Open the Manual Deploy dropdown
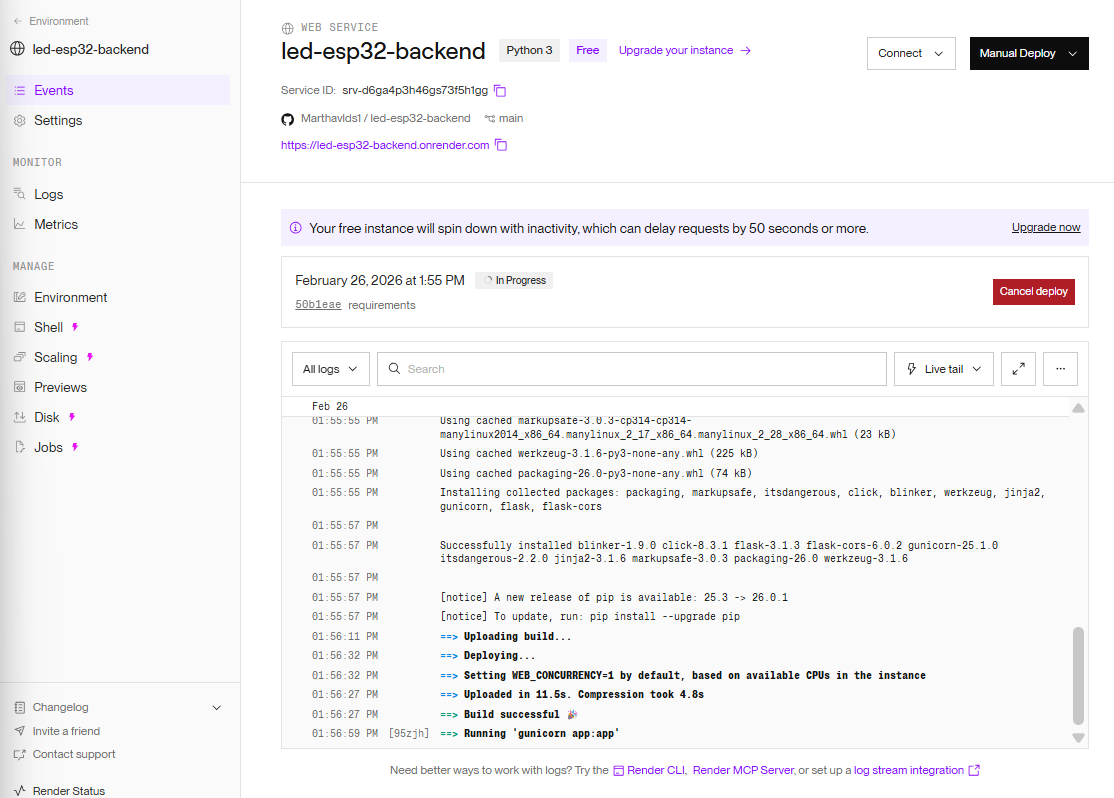1114x798 pixels. pyautogui.click(x=1029, y=53)
